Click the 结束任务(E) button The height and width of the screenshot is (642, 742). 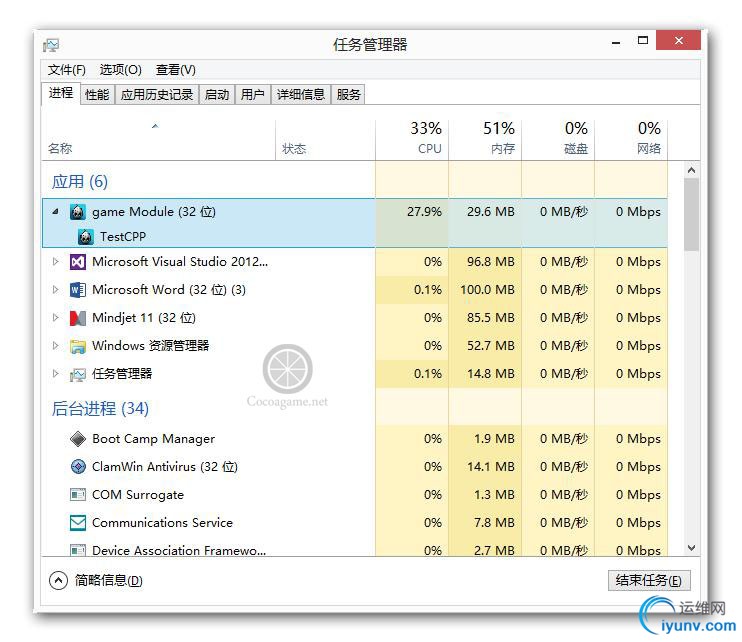(x=649, y=580)
